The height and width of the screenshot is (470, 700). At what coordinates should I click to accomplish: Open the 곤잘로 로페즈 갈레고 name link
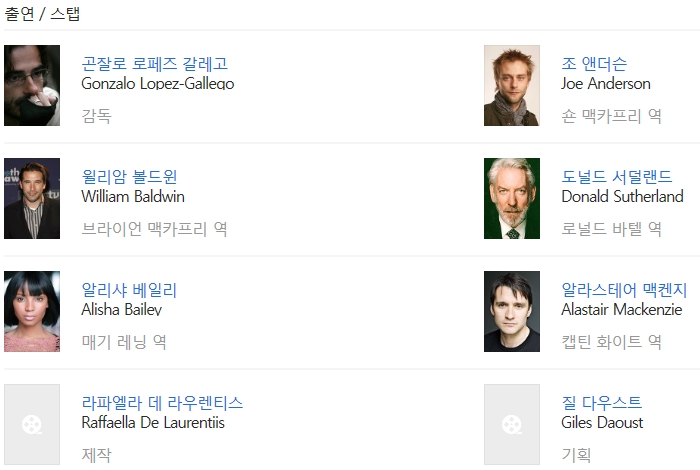(x=154, y=64)
